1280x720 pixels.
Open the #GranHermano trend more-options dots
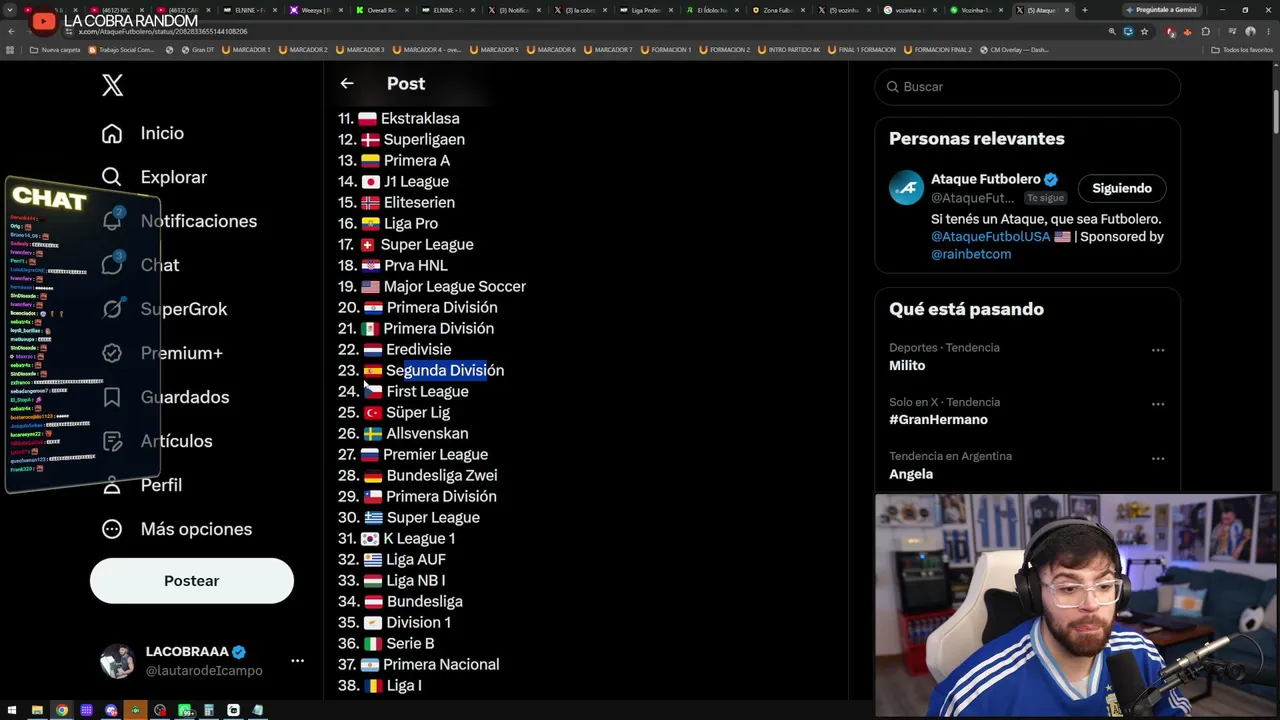tap(1158, 404)
